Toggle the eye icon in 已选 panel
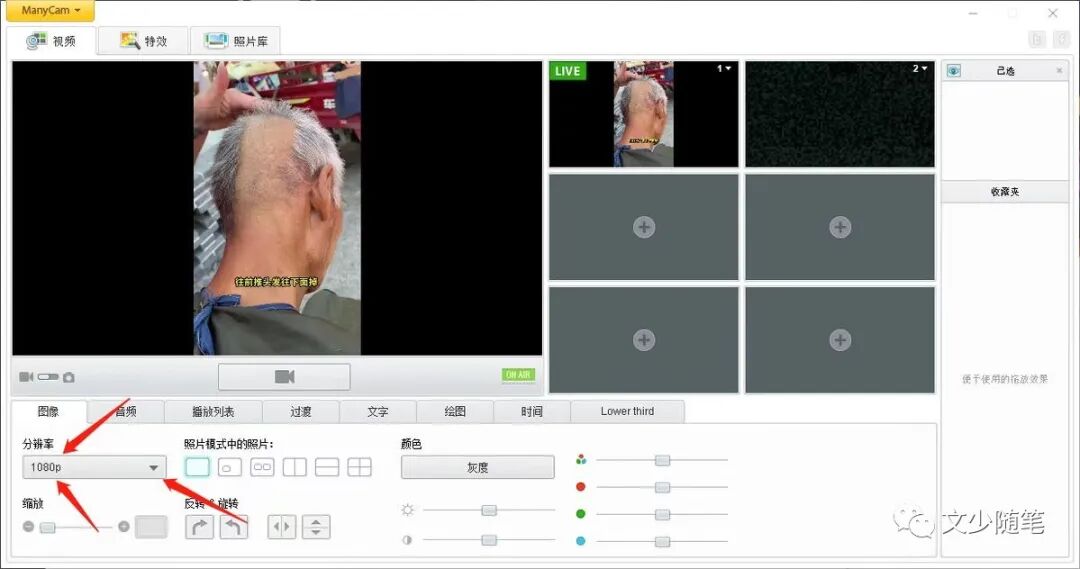This screenshot has width=1080, height=569. 954,71
